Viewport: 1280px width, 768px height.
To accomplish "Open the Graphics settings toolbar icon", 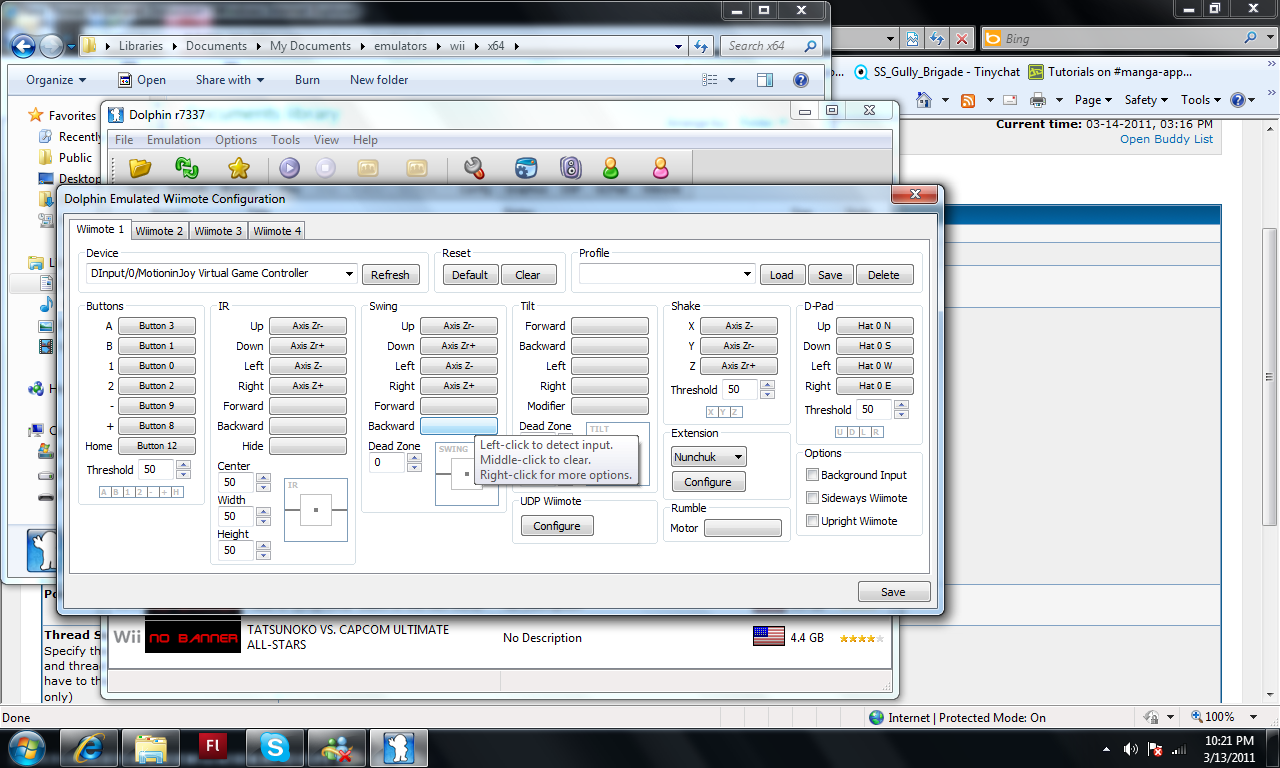I will (526, 167).
